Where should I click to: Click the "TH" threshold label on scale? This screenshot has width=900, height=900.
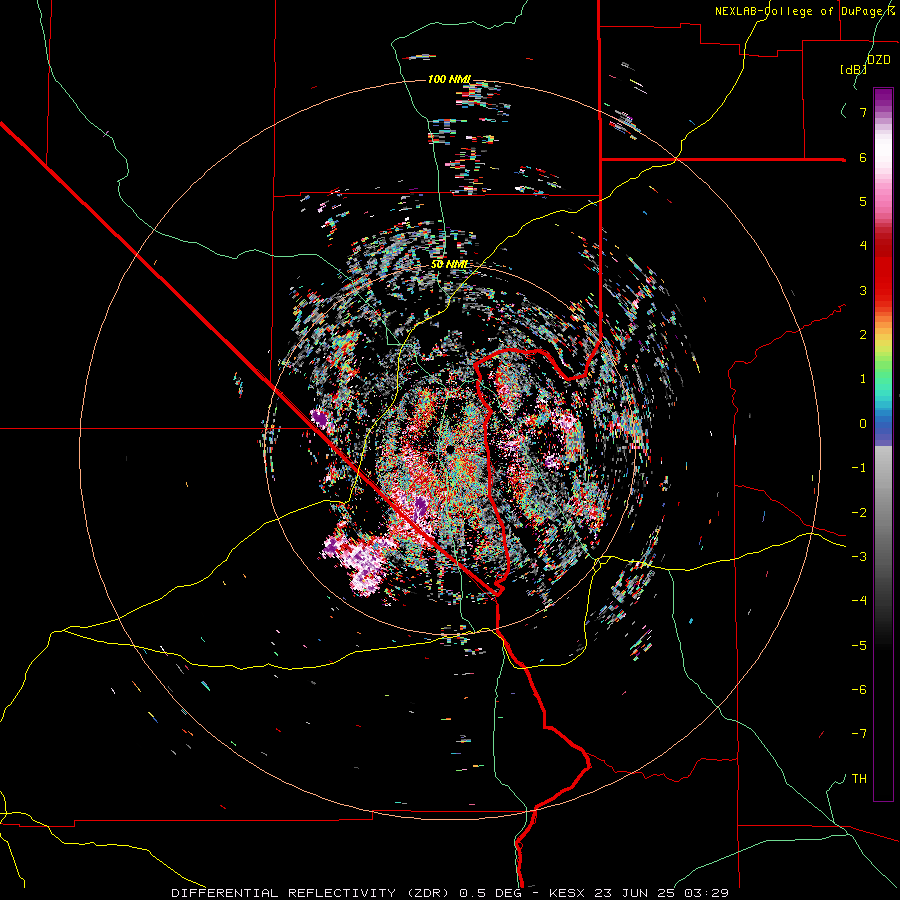[859, 779]
